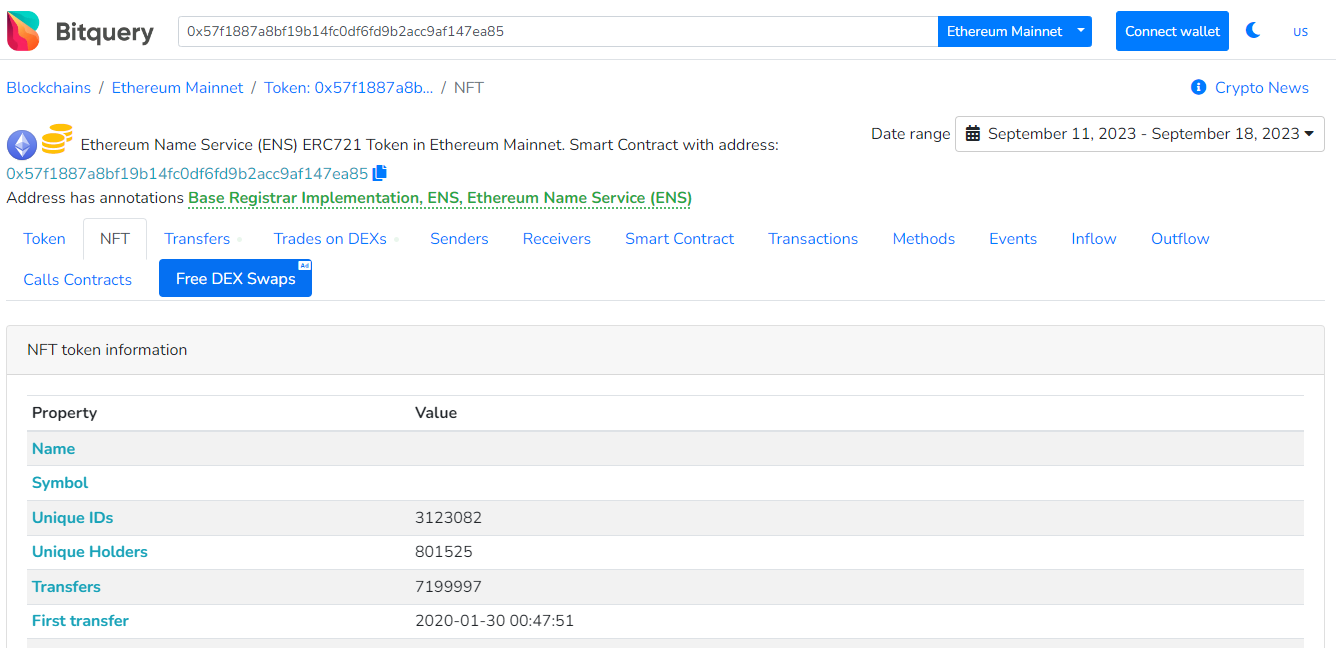Image resolution: width=1336 pixels, height=648 pixels.
Task: Click the Crypto News info icon
Action: pyautogui.click(x=1199, y=87)
